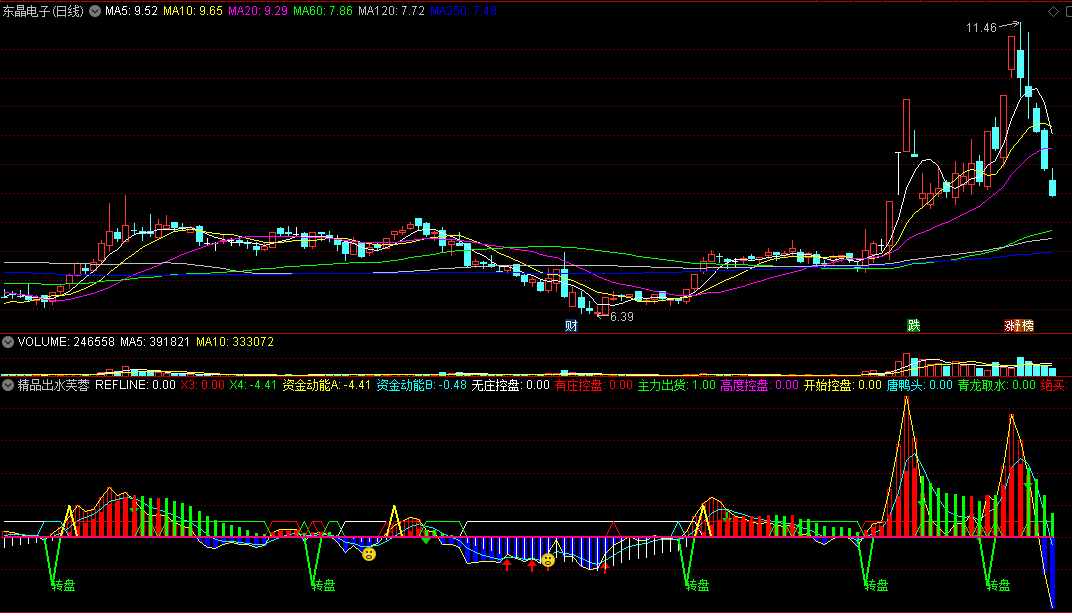Select the MA20: 9.29 label
1072x613 pixels.
click(258, 11)
